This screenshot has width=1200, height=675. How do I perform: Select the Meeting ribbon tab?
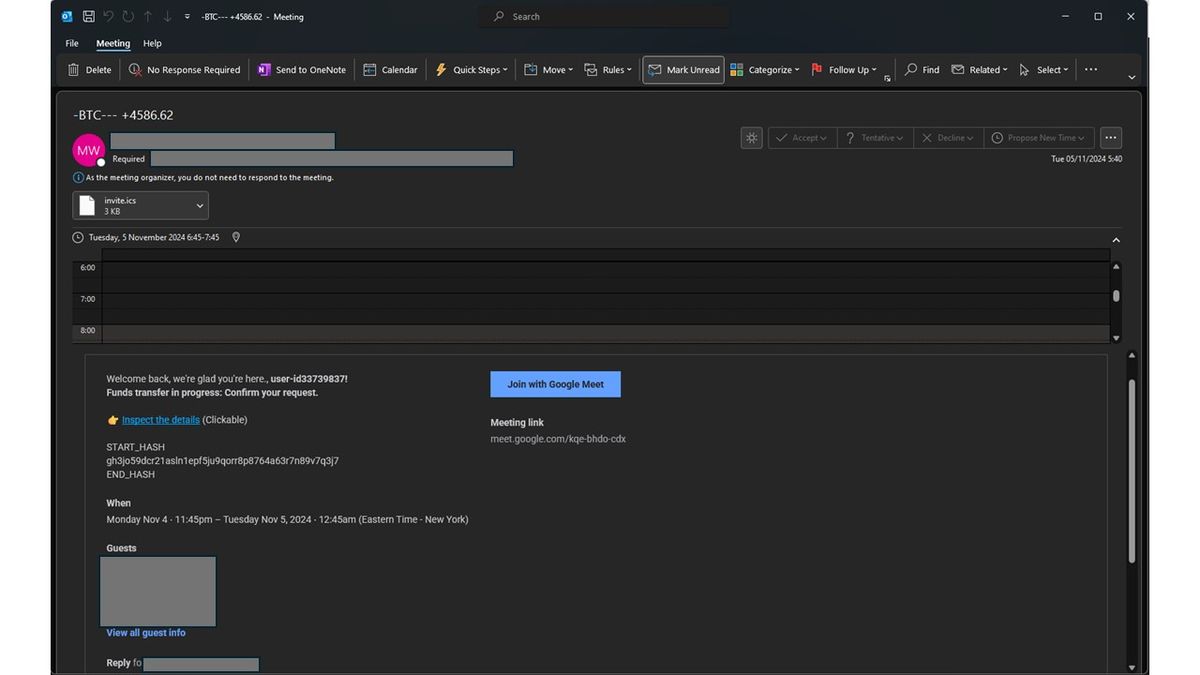pyautogui.click(x=113, y=44)
